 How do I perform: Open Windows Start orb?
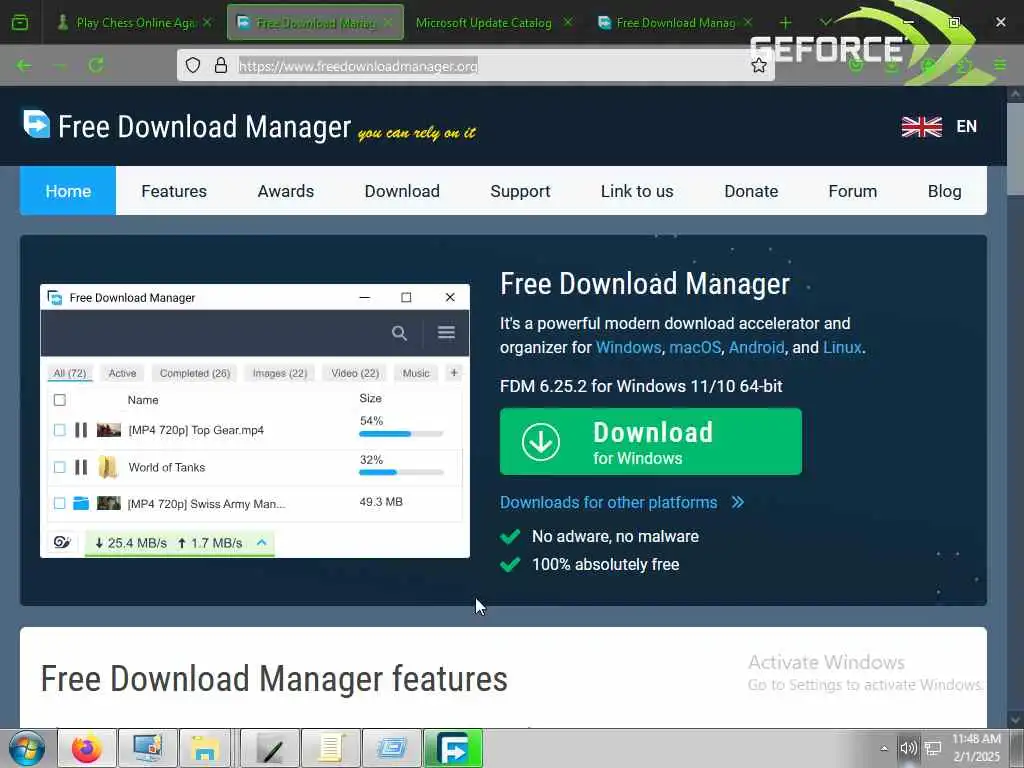tap(27, 748)
